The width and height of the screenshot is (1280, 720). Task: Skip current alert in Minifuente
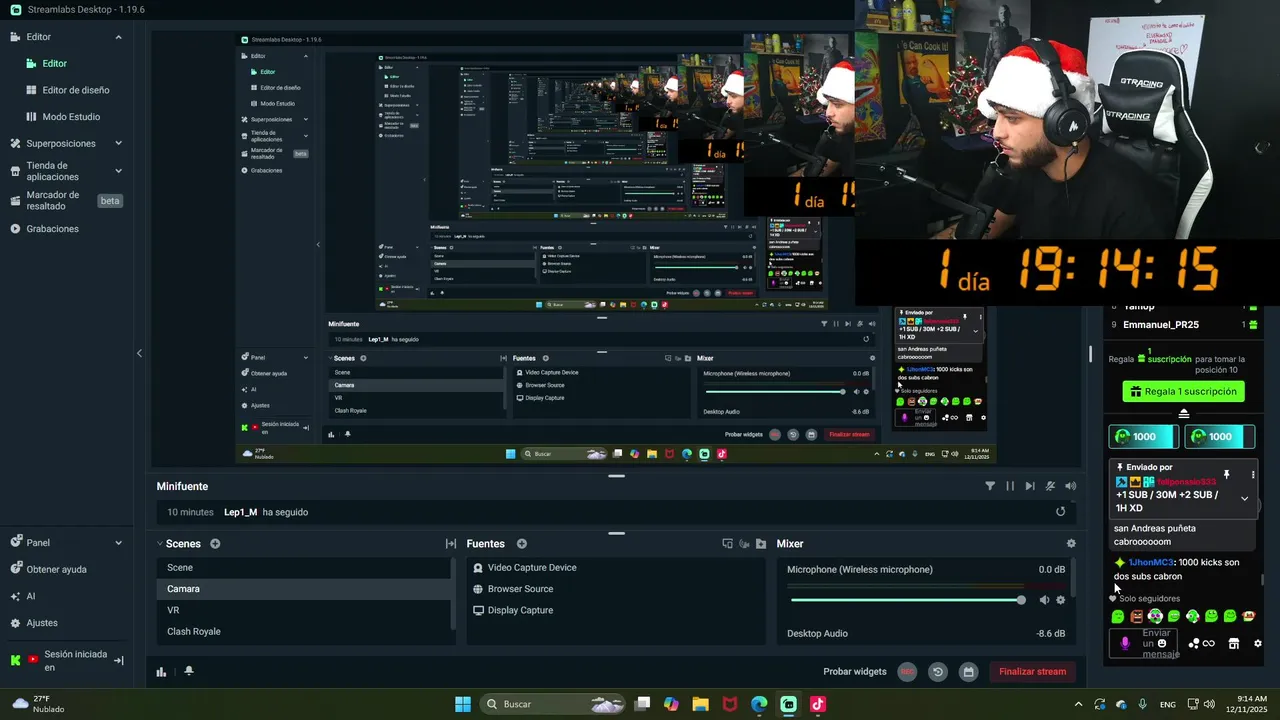point(1030,486)
